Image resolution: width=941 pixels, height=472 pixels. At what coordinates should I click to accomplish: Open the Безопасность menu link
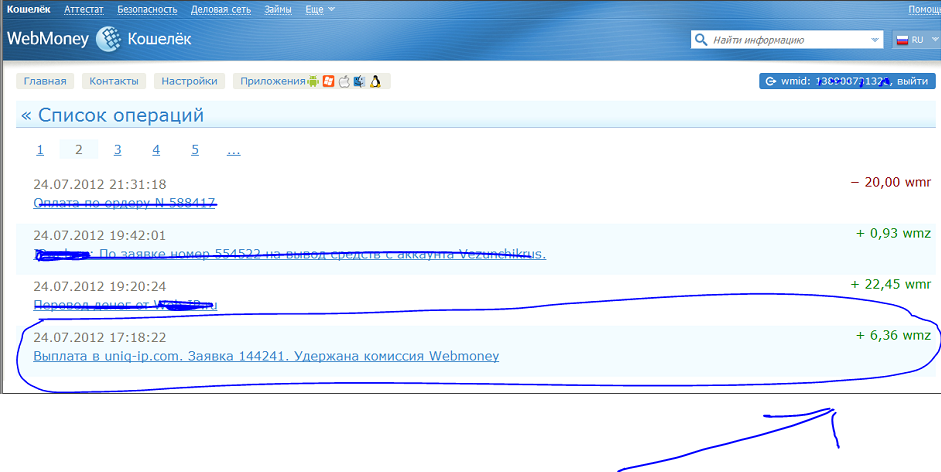click(147, 10)
